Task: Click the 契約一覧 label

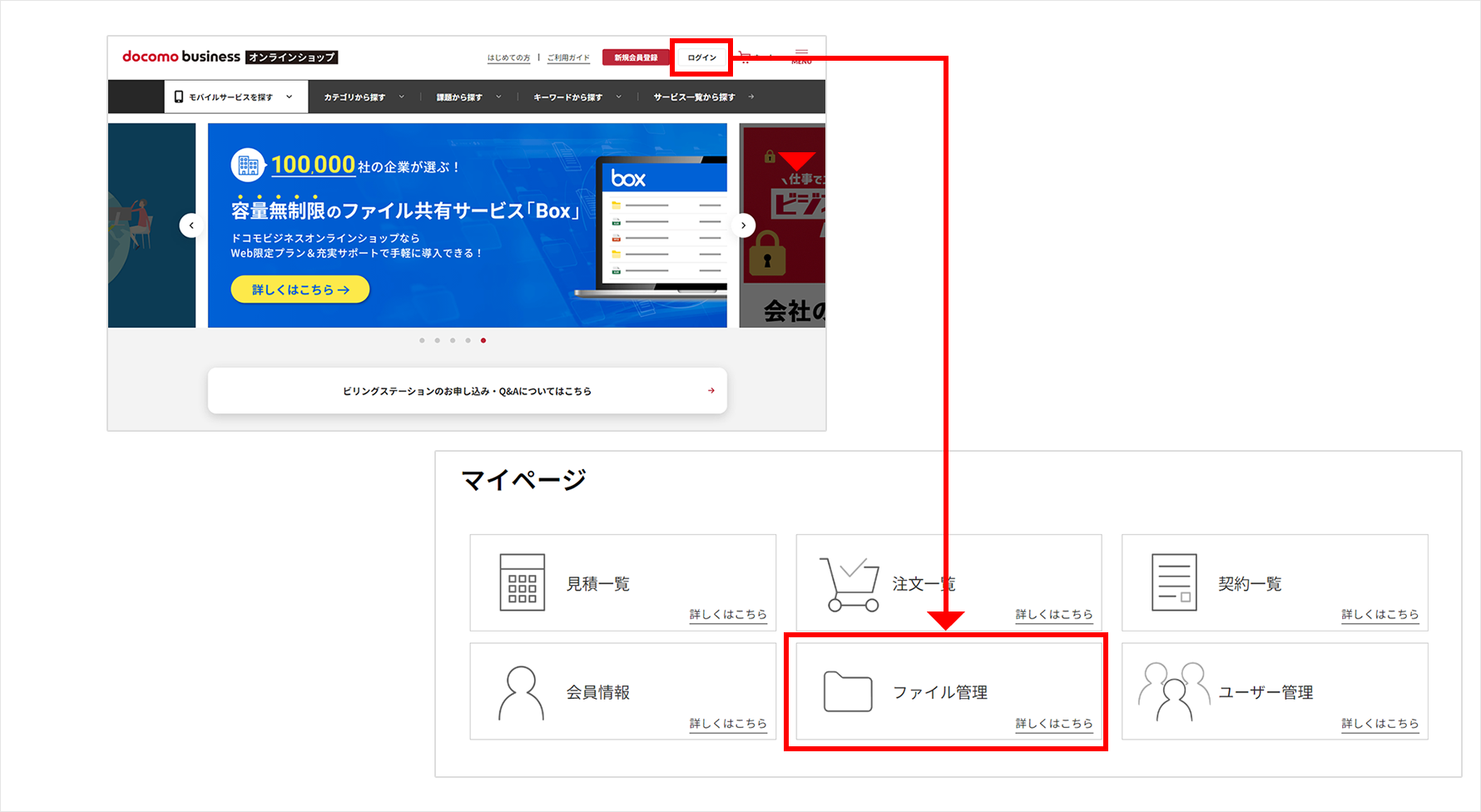Action: tap(1250, 584)
